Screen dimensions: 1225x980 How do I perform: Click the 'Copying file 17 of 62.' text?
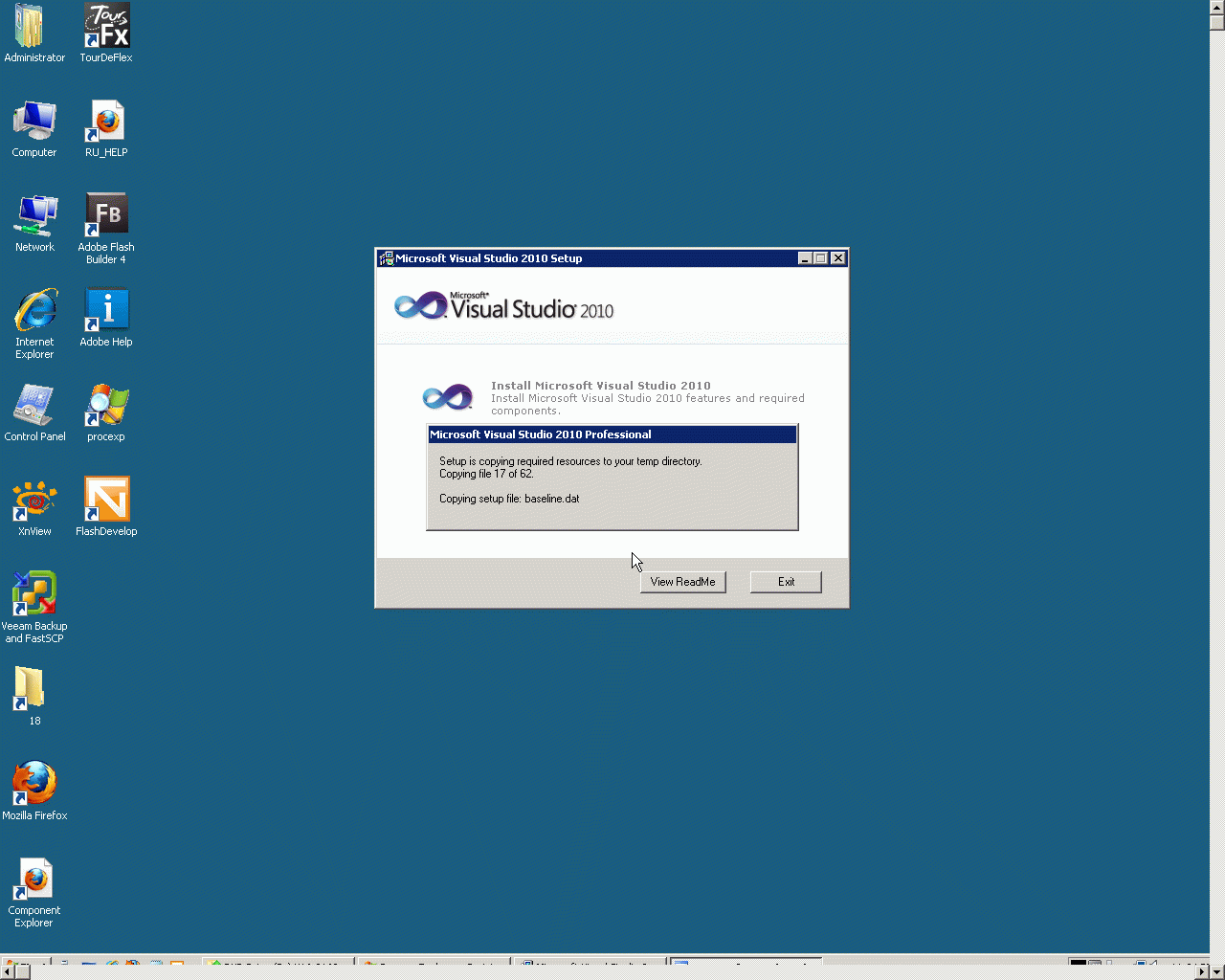click(x=486, y=474)
